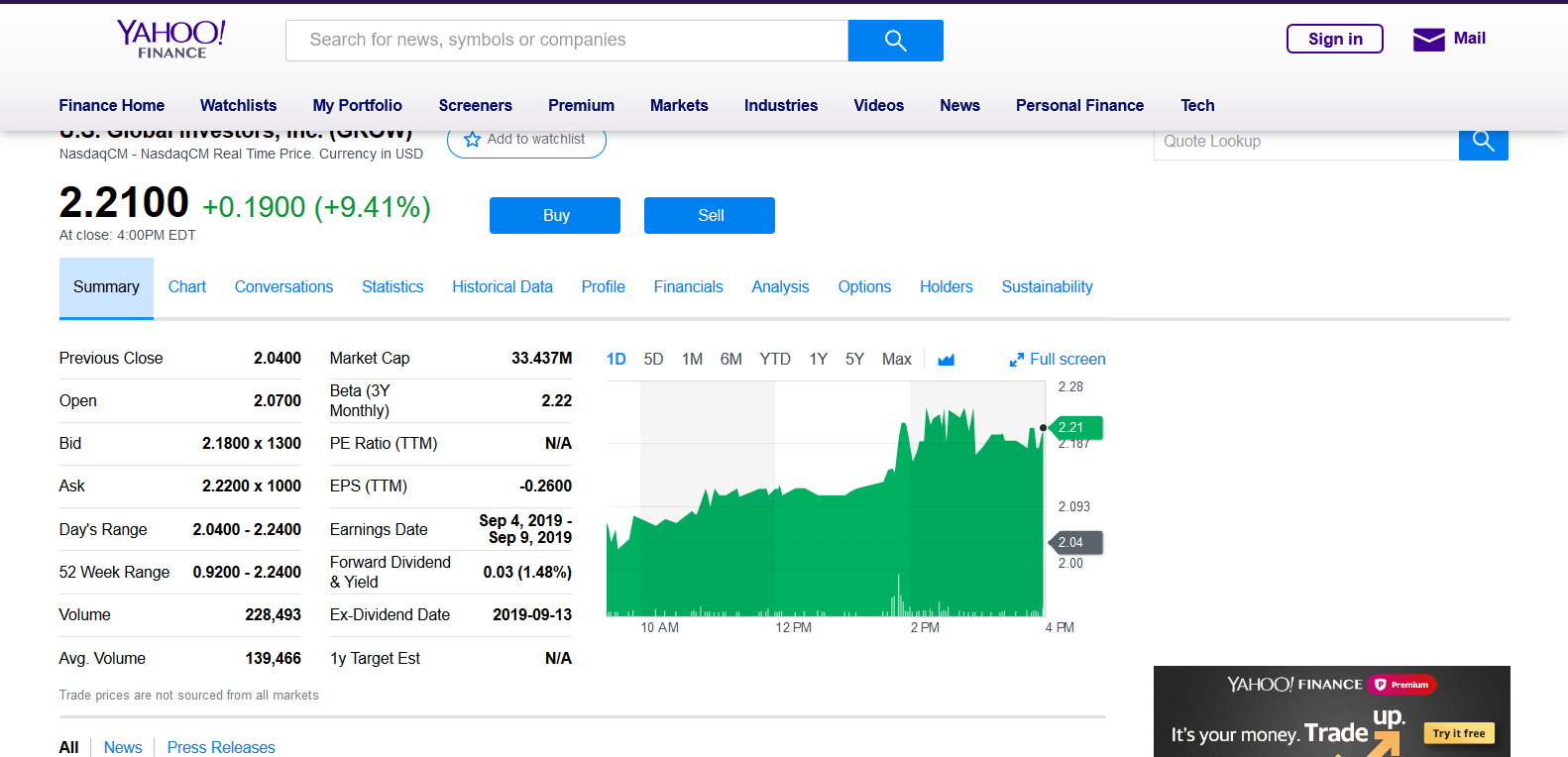Open the Markets navigation menu
Viewport: 1568px width, 757px height.
click(679, 105)
